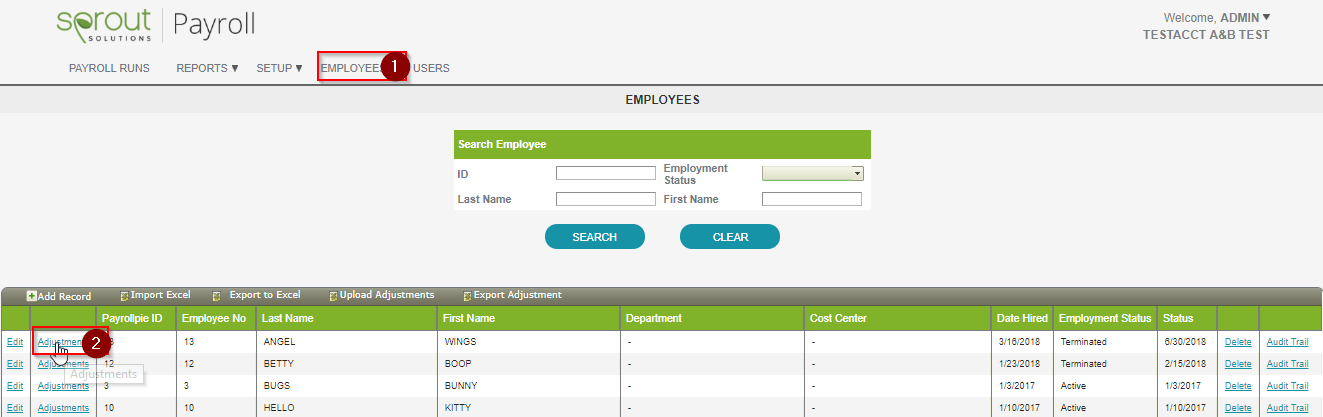Click Edit for BETTY BOOP row

tap(14, 364)
